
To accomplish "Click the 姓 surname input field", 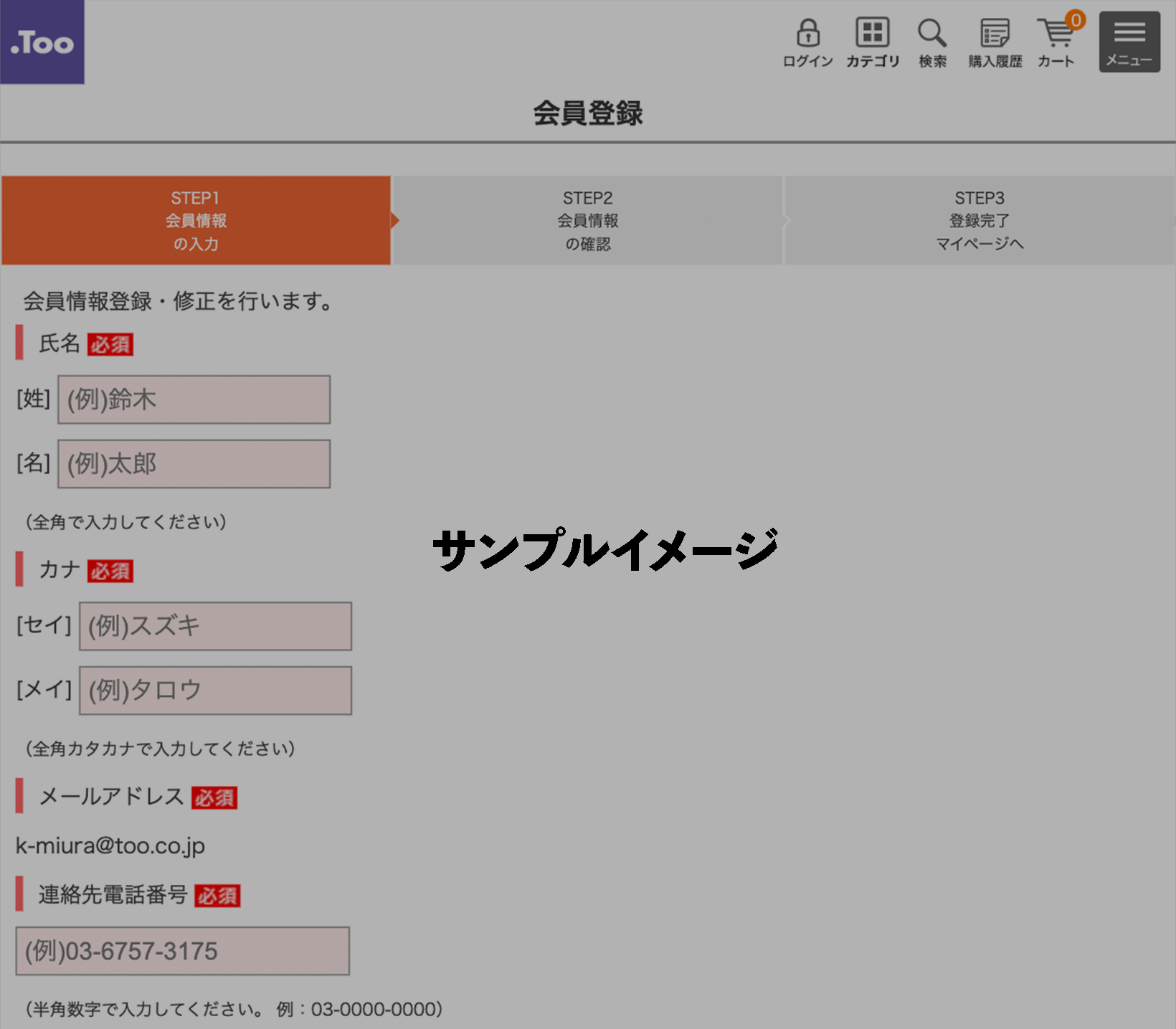I will point(194,399).
